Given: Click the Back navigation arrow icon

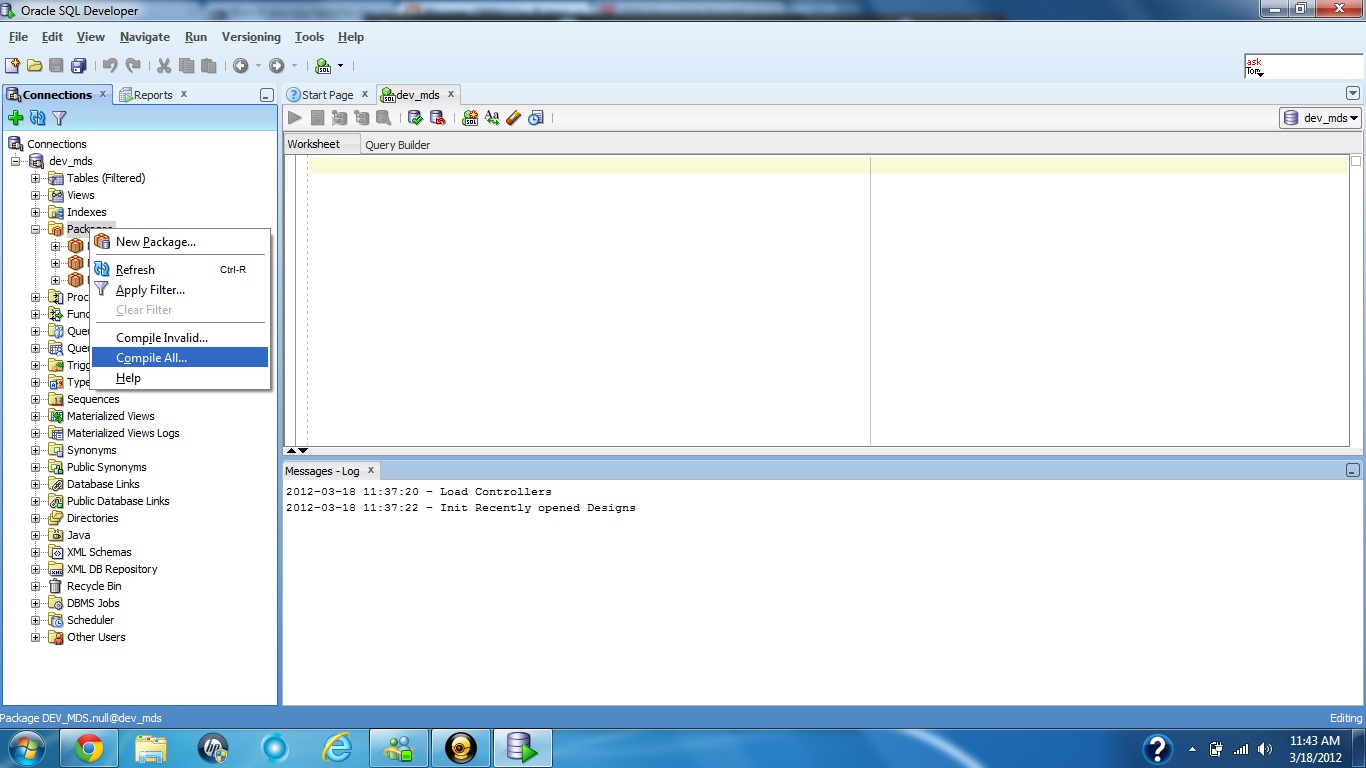Looking at the screenshot, I should tap(241, 66).
